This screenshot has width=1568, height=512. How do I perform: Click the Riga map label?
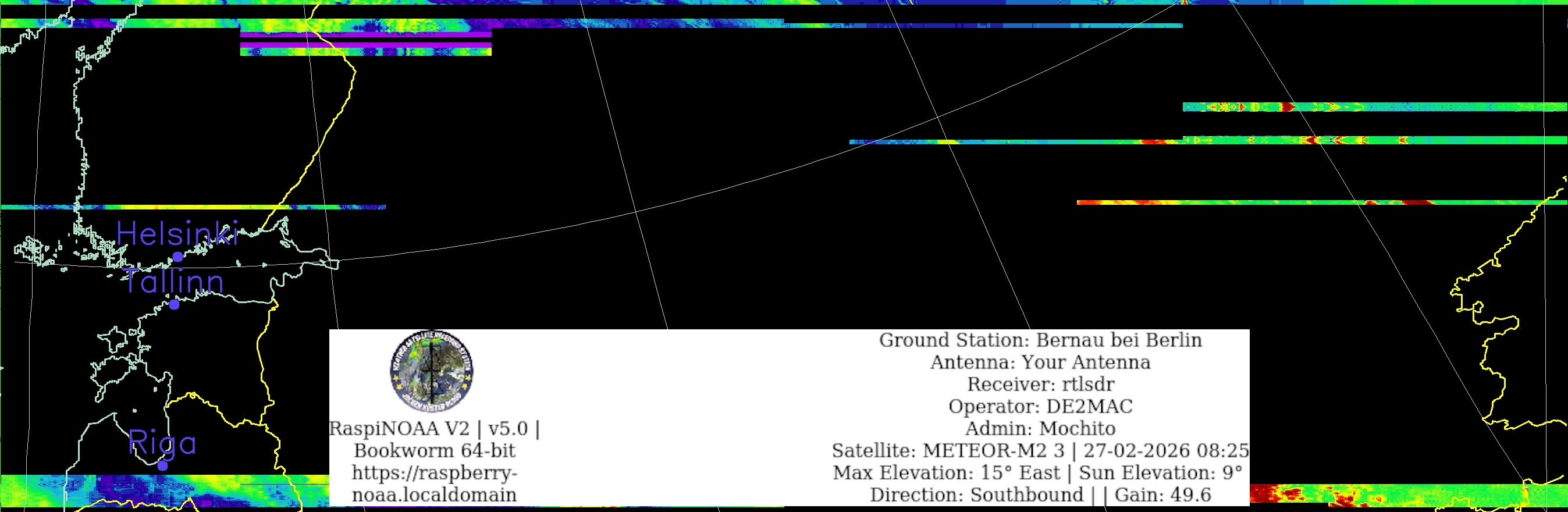[x=162, y=443]
